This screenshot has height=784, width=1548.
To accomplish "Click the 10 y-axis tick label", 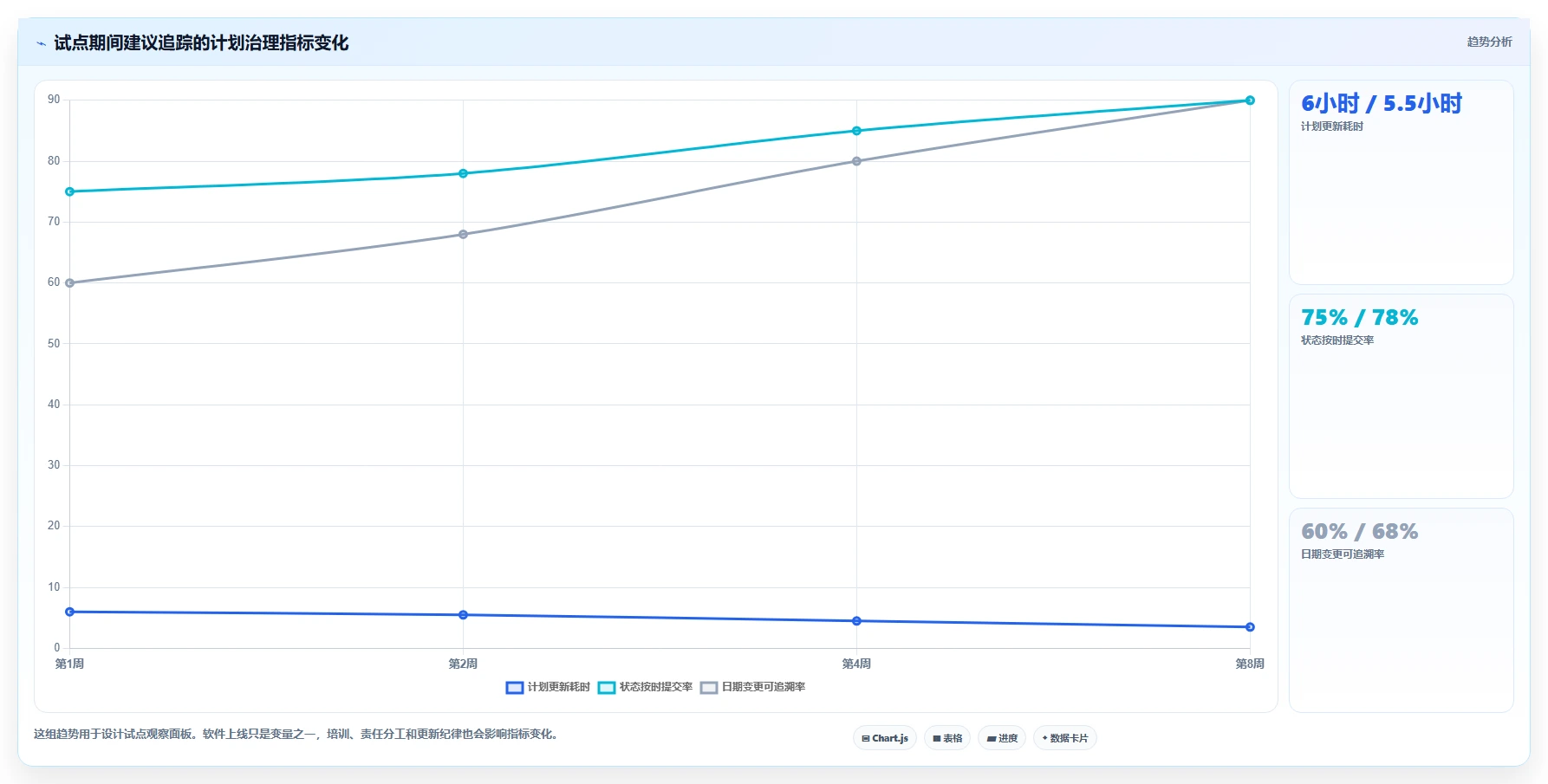I will 54,587.
